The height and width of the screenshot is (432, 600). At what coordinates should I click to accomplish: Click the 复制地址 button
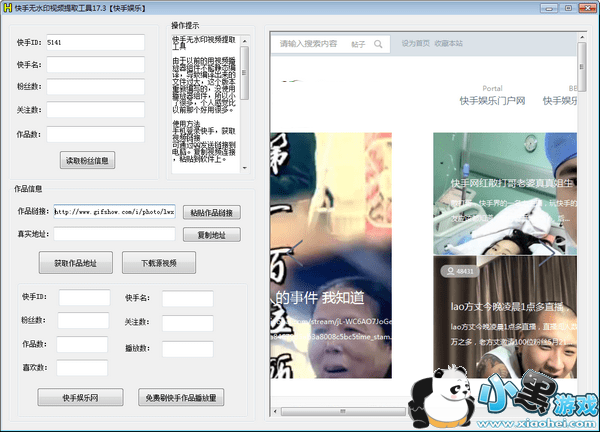click(212, 235)
